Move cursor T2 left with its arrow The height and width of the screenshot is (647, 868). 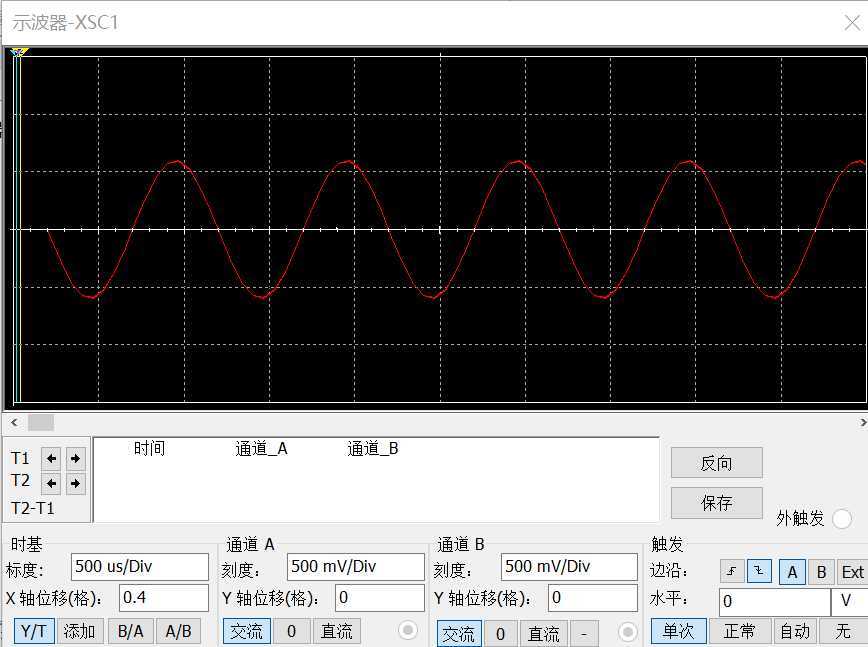pyautogui.click(x=51, y=484)
